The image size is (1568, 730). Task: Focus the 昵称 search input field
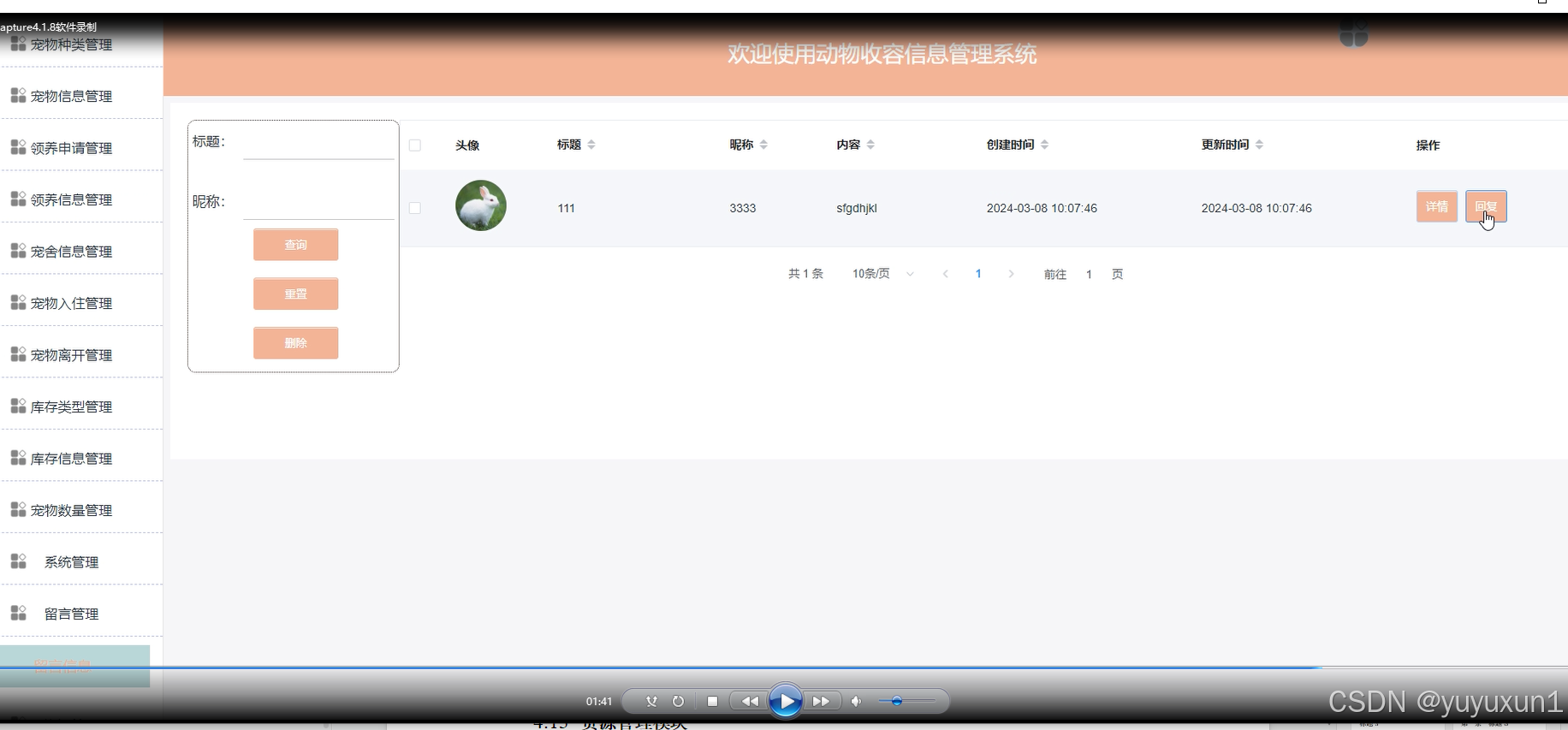click(x=318, y=203)
